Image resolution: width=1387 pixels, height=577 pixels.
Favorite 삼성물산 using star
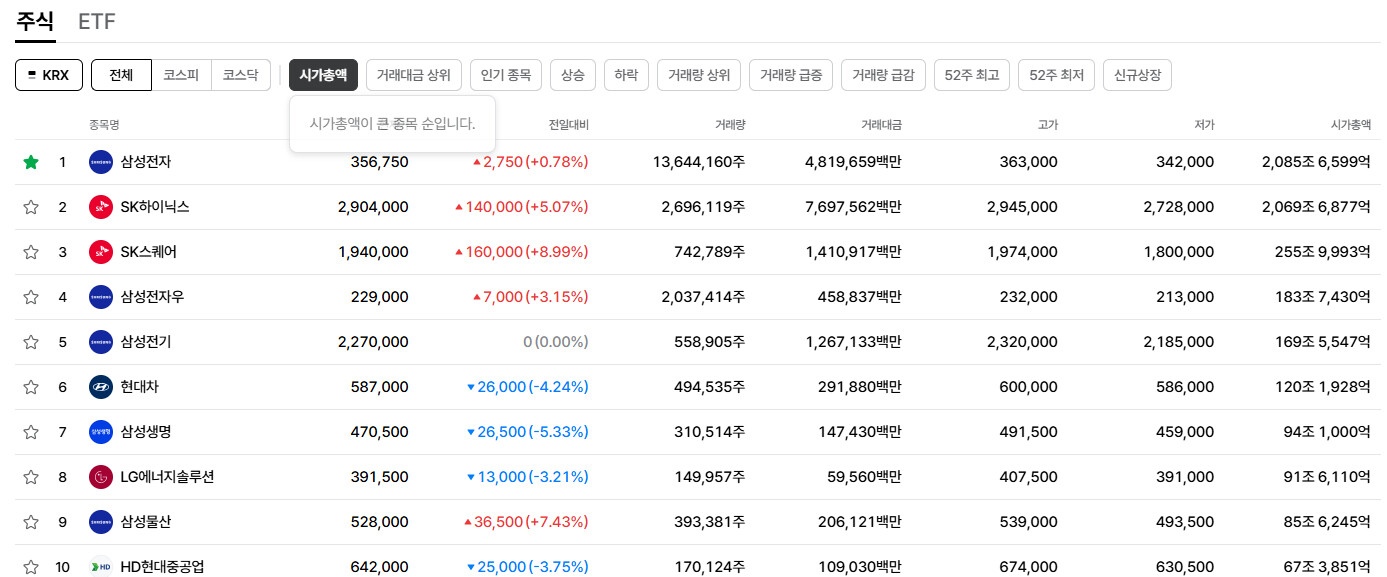pos(31,522)
